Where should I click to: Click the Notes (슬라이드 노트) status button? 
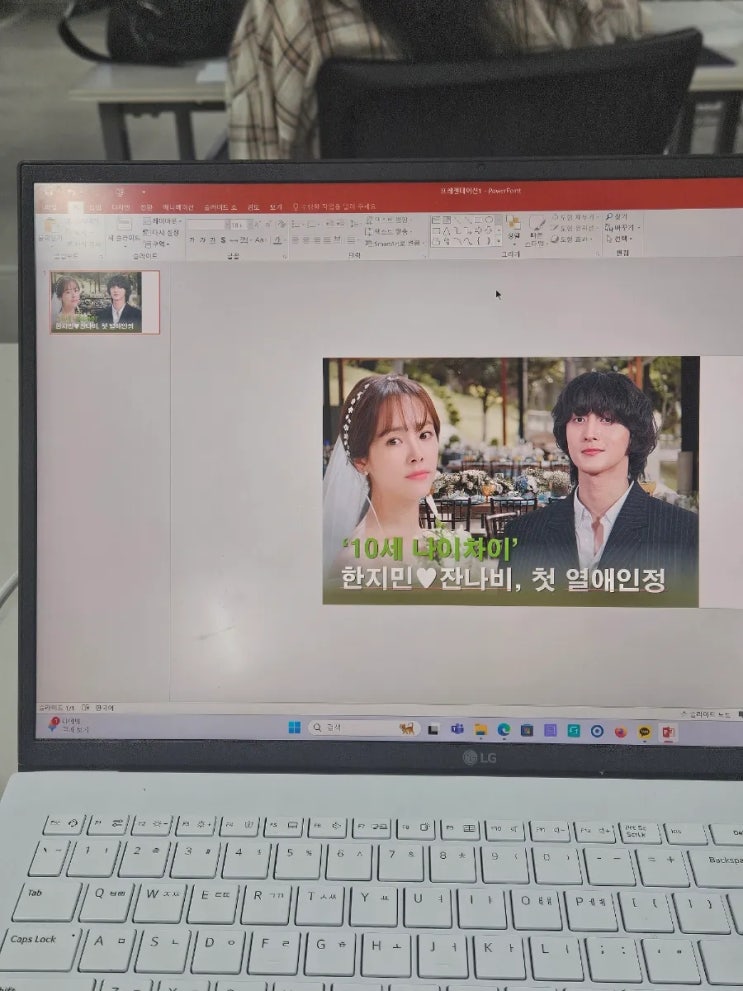coord(706,714)
